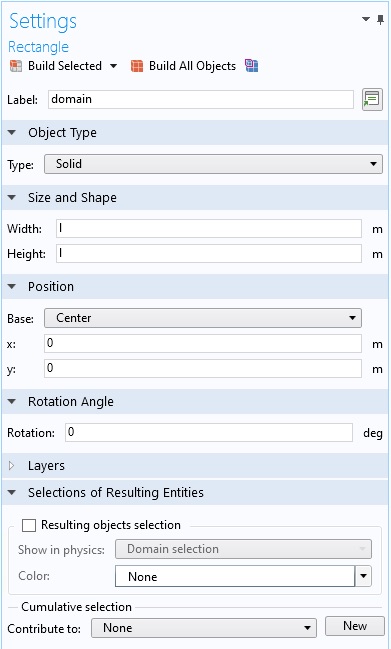391x649 pixels.
Task: Open the Color dropdown arrow
Action: [x=363, y=576]
